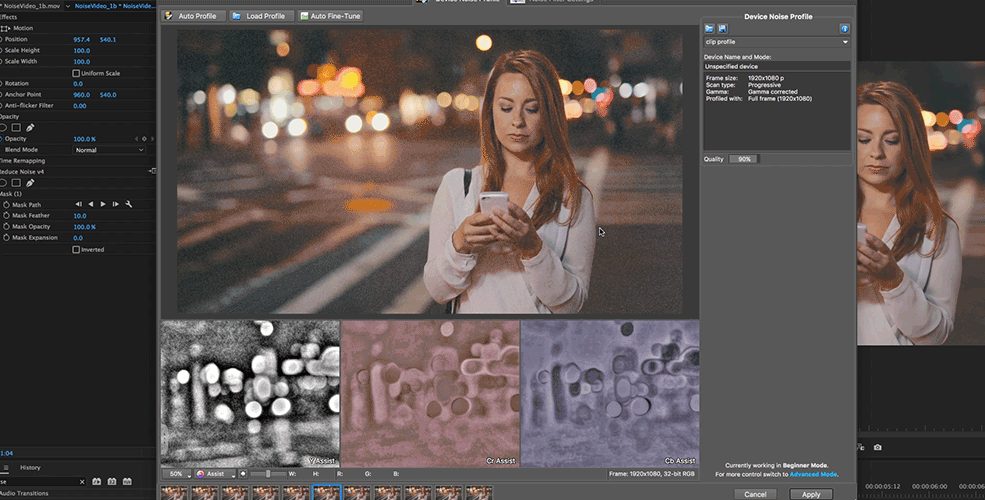
Task: Click Mask Expansion value 0.0
Action: 78,238
